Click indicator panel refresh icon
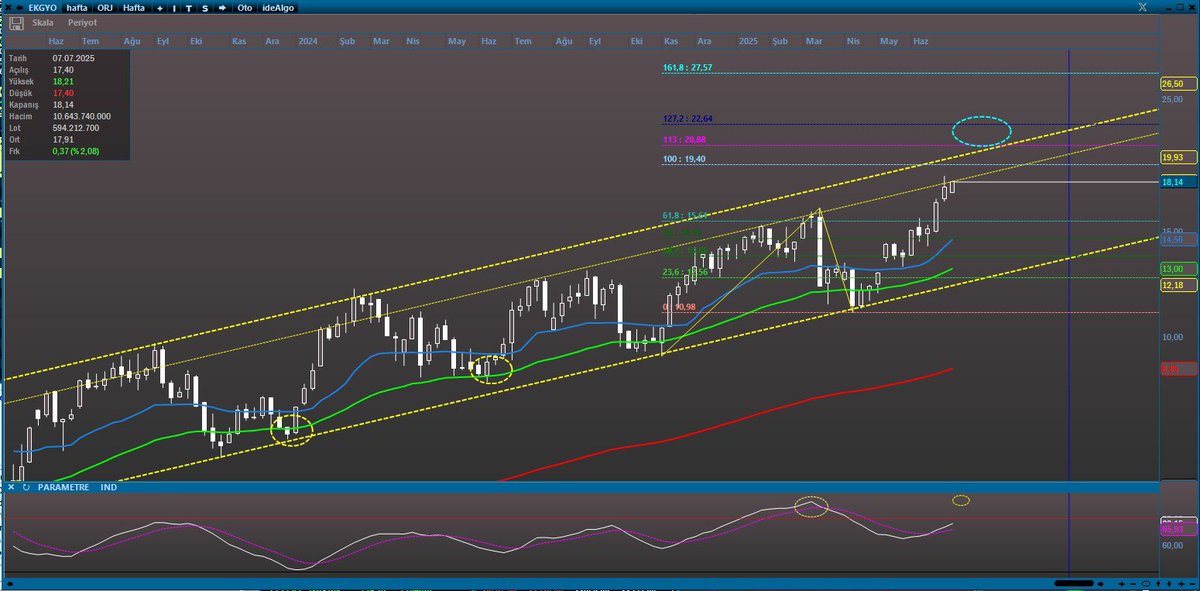 26,487
